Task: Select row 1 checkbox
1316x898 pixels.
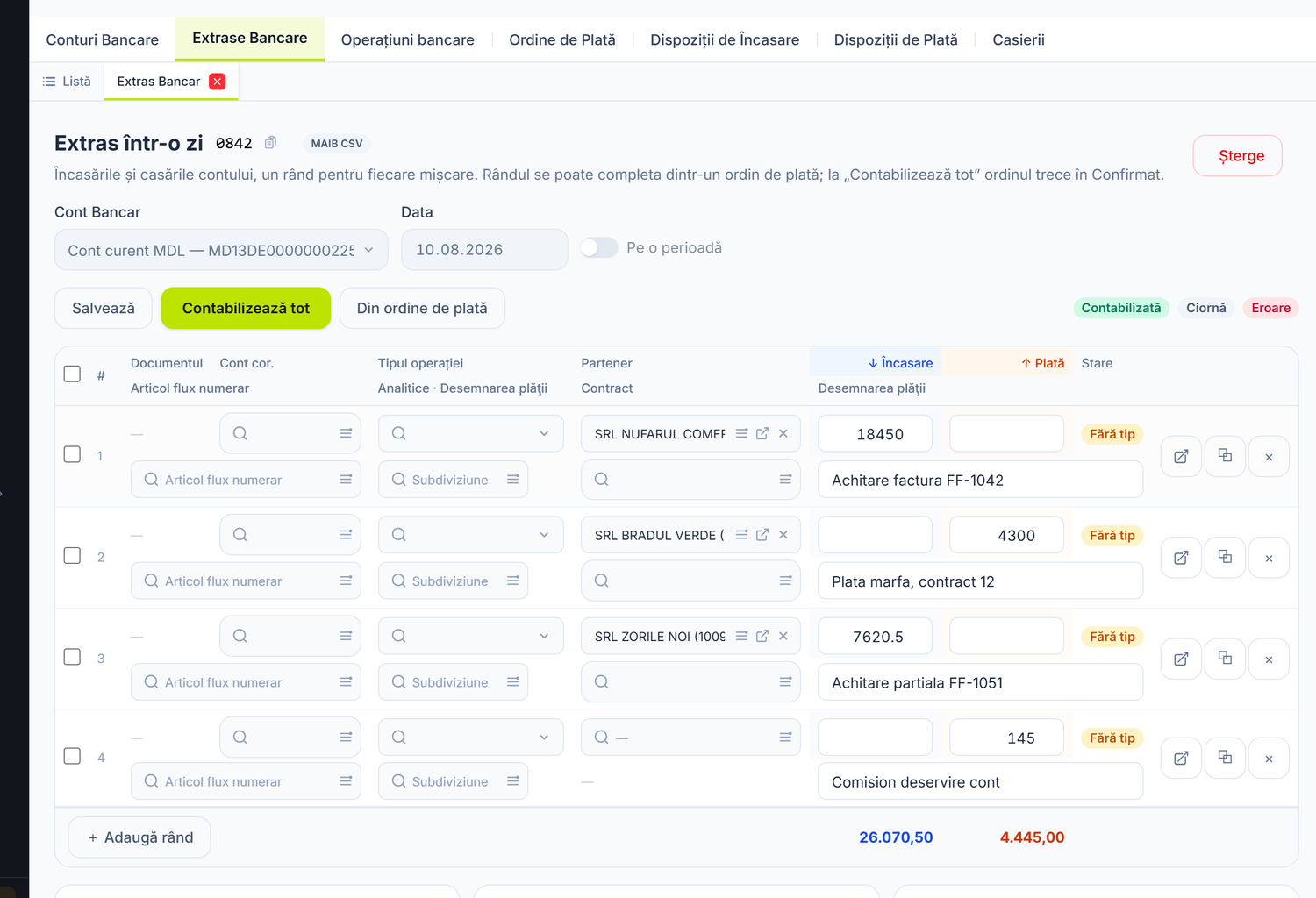Action: [x=73, y=454]
